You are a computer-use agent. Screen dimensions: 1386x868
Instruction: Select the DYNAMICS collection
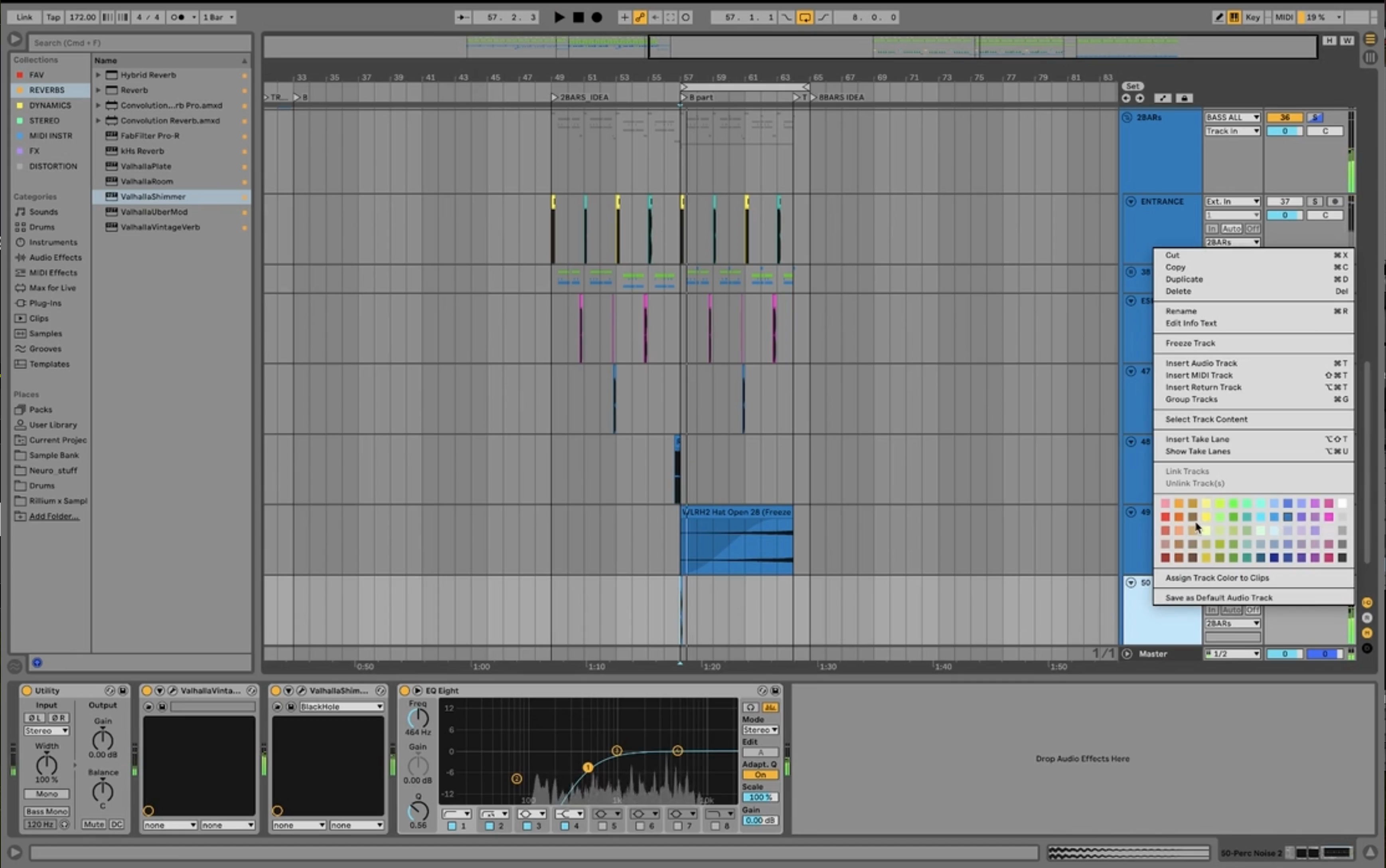[x=50, y=105]
